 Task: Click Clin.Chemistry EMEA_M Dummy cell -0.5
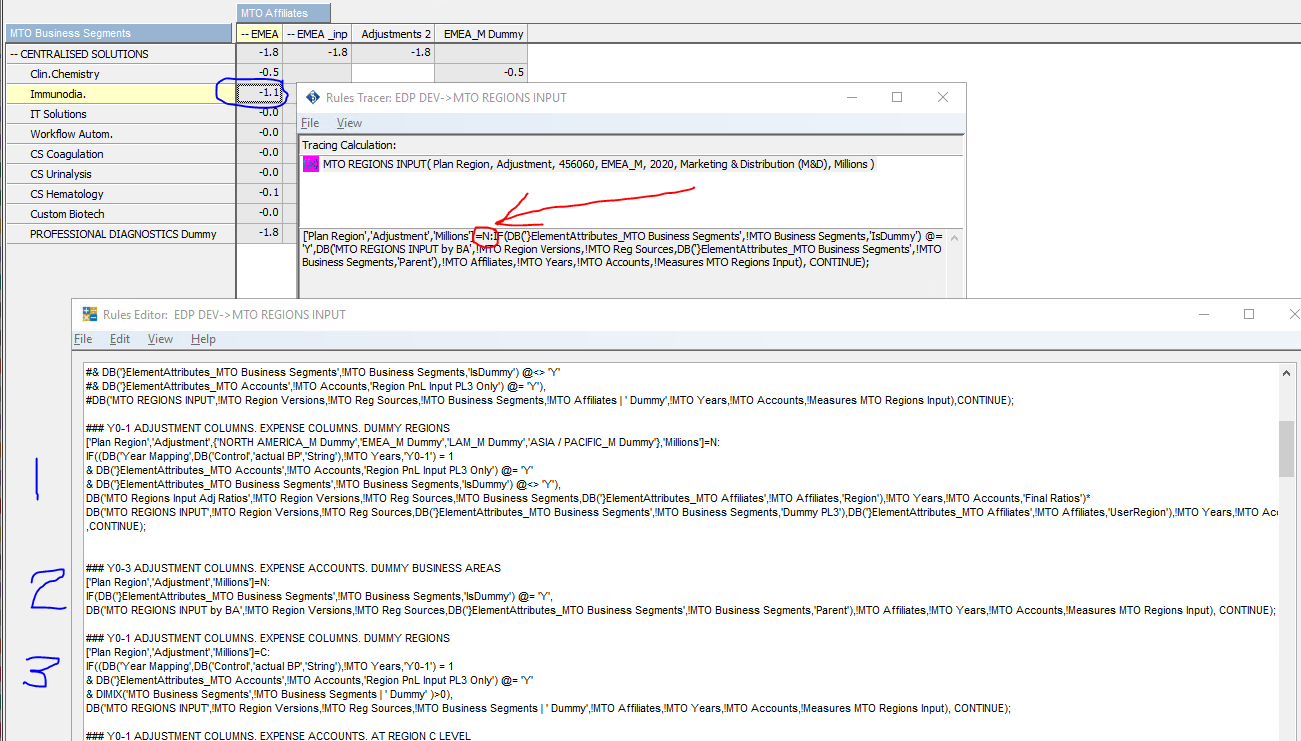[x=481, y=73]
